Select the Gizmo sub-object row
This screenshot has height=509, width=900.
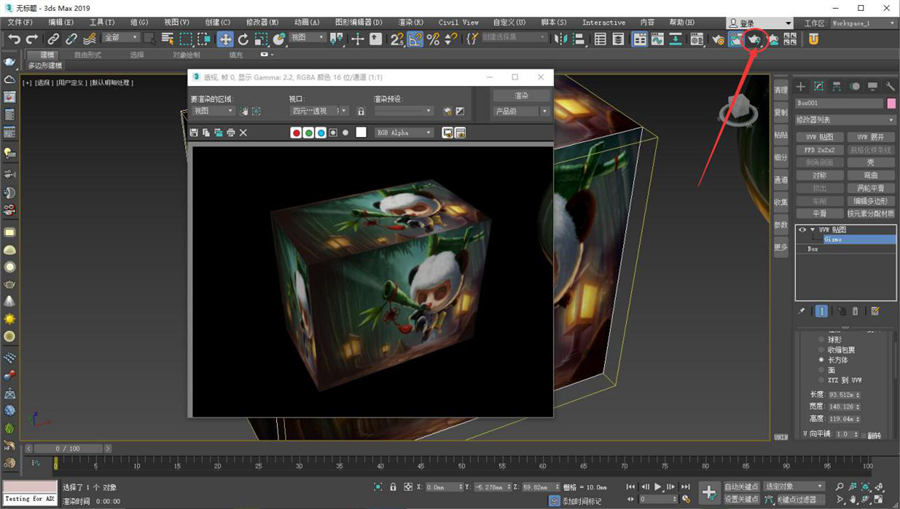tap(859, 239)
